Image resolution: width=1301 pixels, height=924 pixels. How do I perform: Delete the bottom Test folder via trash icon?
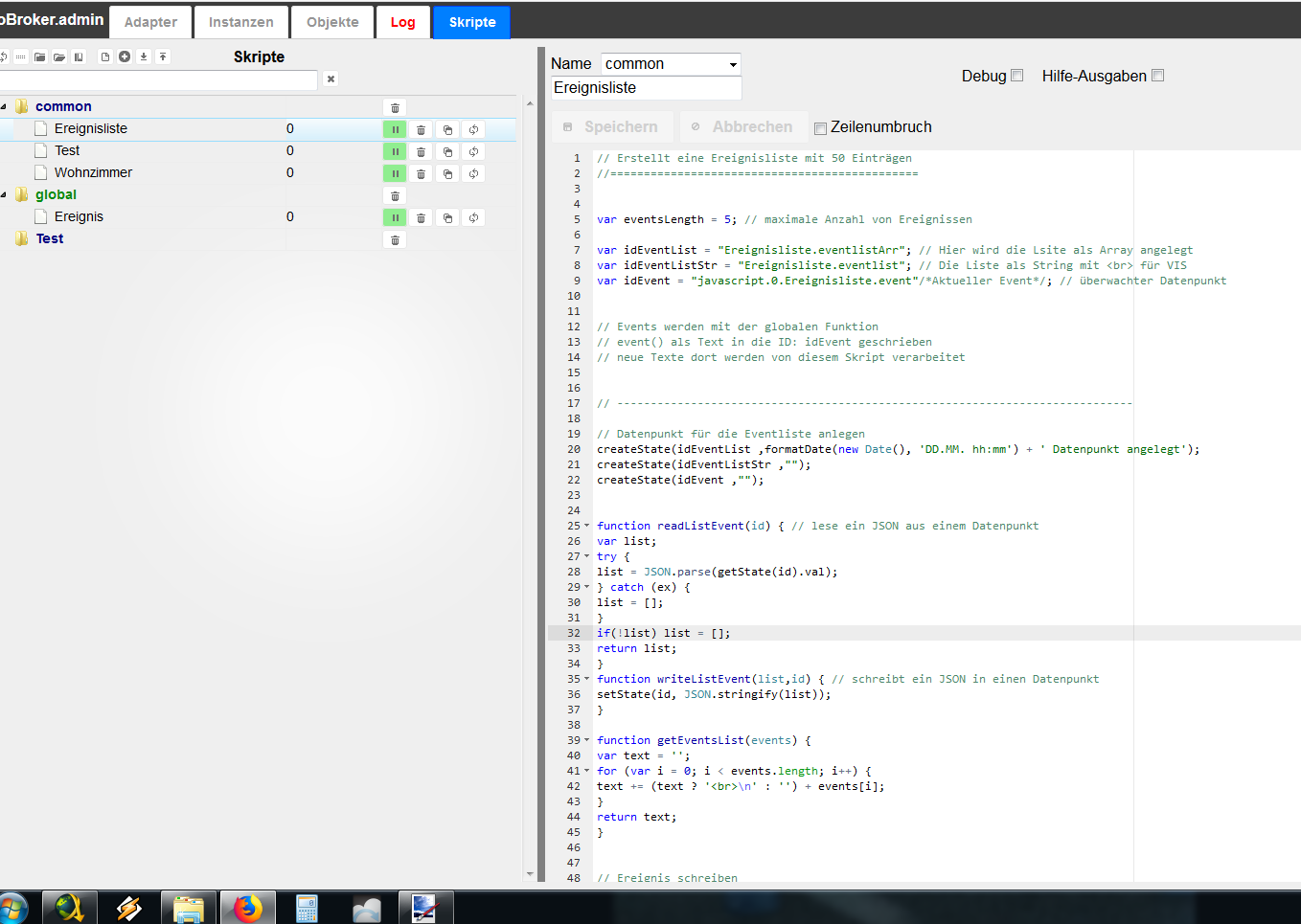click(x=395, y=239)
